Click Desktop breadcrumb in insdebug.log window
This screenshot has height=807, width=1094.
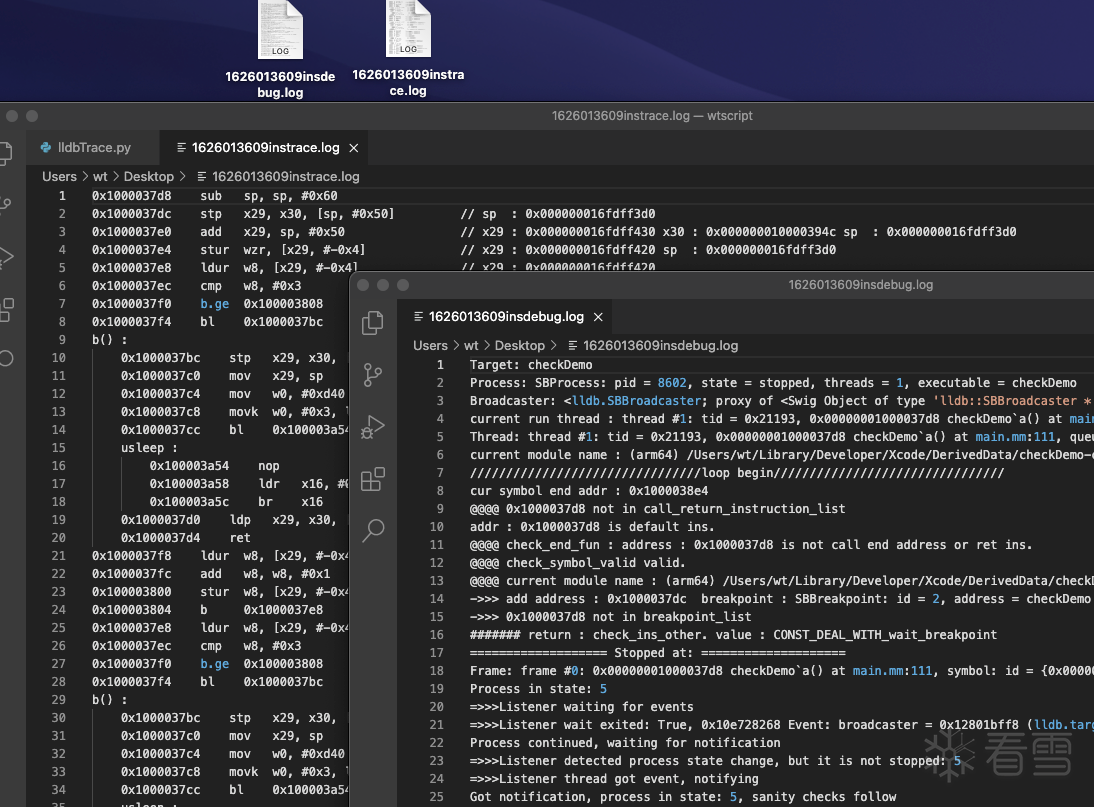click(x=520, y=345)
